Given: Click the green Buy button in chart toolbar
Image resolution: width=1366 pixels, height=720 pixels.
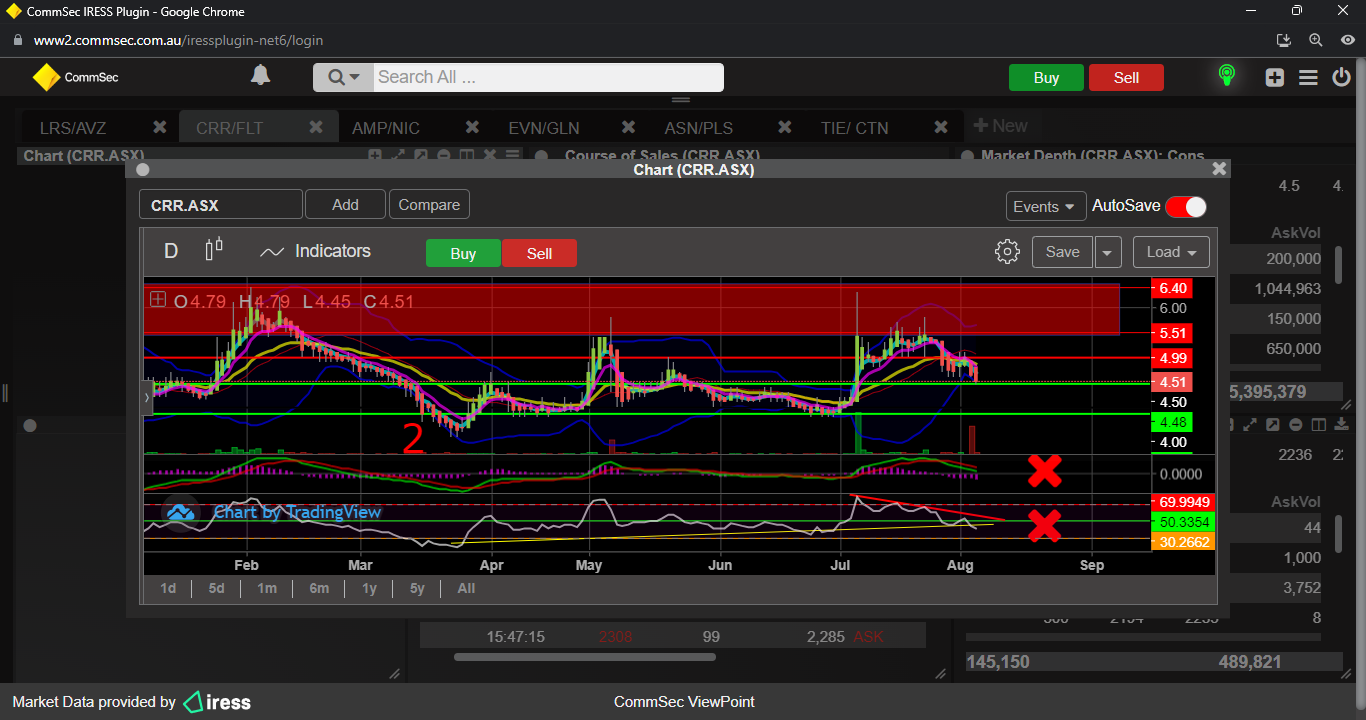Looking at the screenshot, I should click(463, 253).
